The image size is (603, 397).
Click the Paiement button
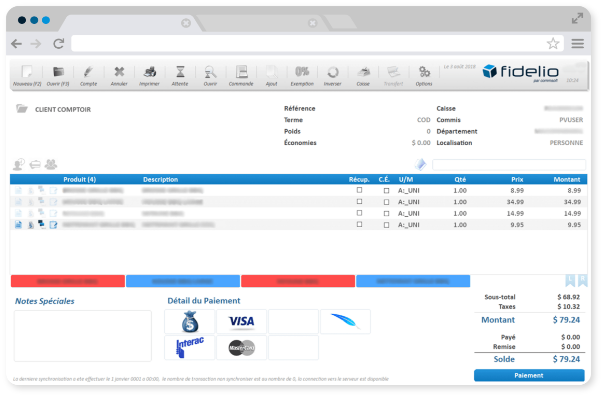[x=529, y=375]
